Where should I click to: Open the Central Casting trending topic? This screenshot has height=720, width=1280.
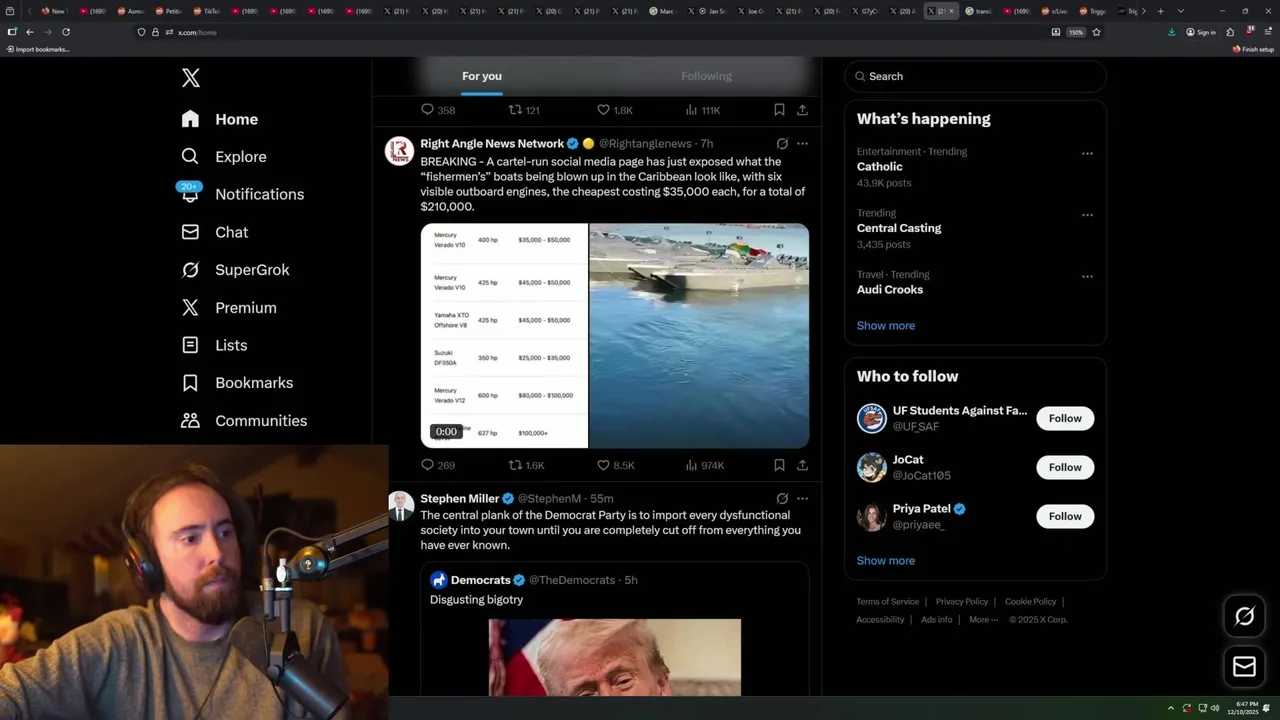(899, 228)
